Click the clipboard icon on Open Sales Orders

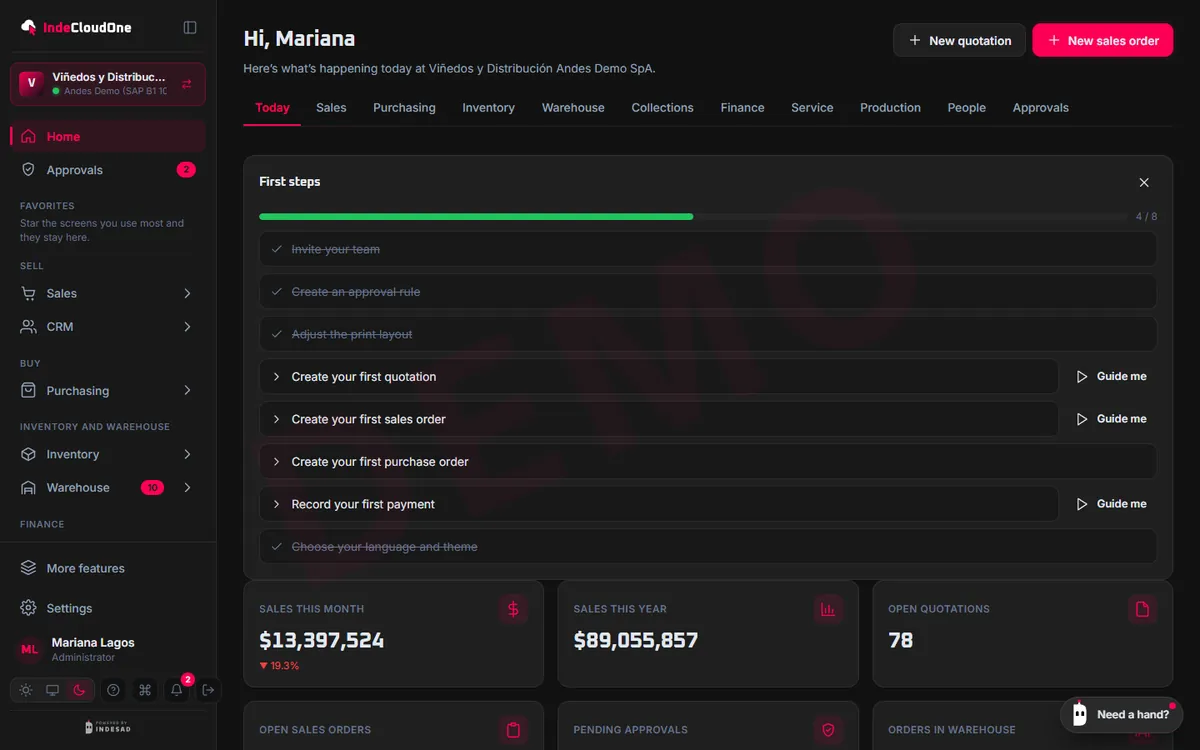[513, 730]
